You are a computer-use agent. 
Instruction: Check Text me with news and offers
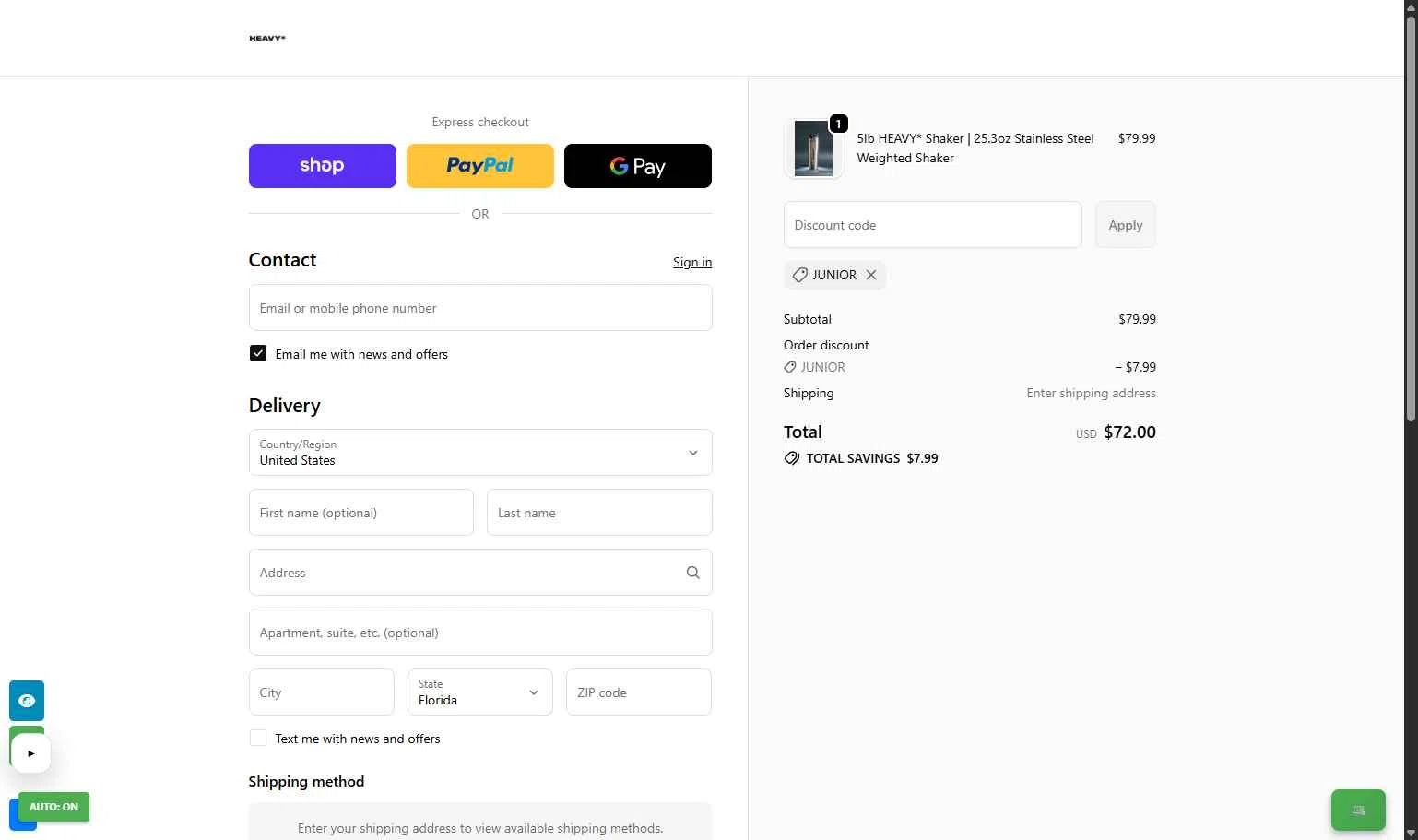coord(258,738)
